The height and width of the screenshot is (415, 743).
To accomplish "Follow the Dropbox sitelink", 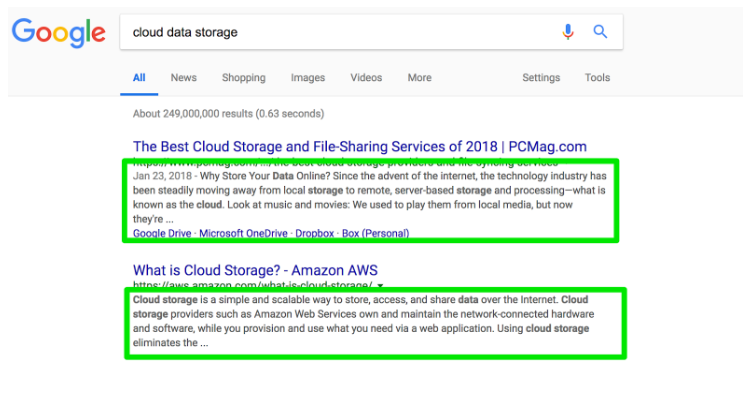I will 315,233.
